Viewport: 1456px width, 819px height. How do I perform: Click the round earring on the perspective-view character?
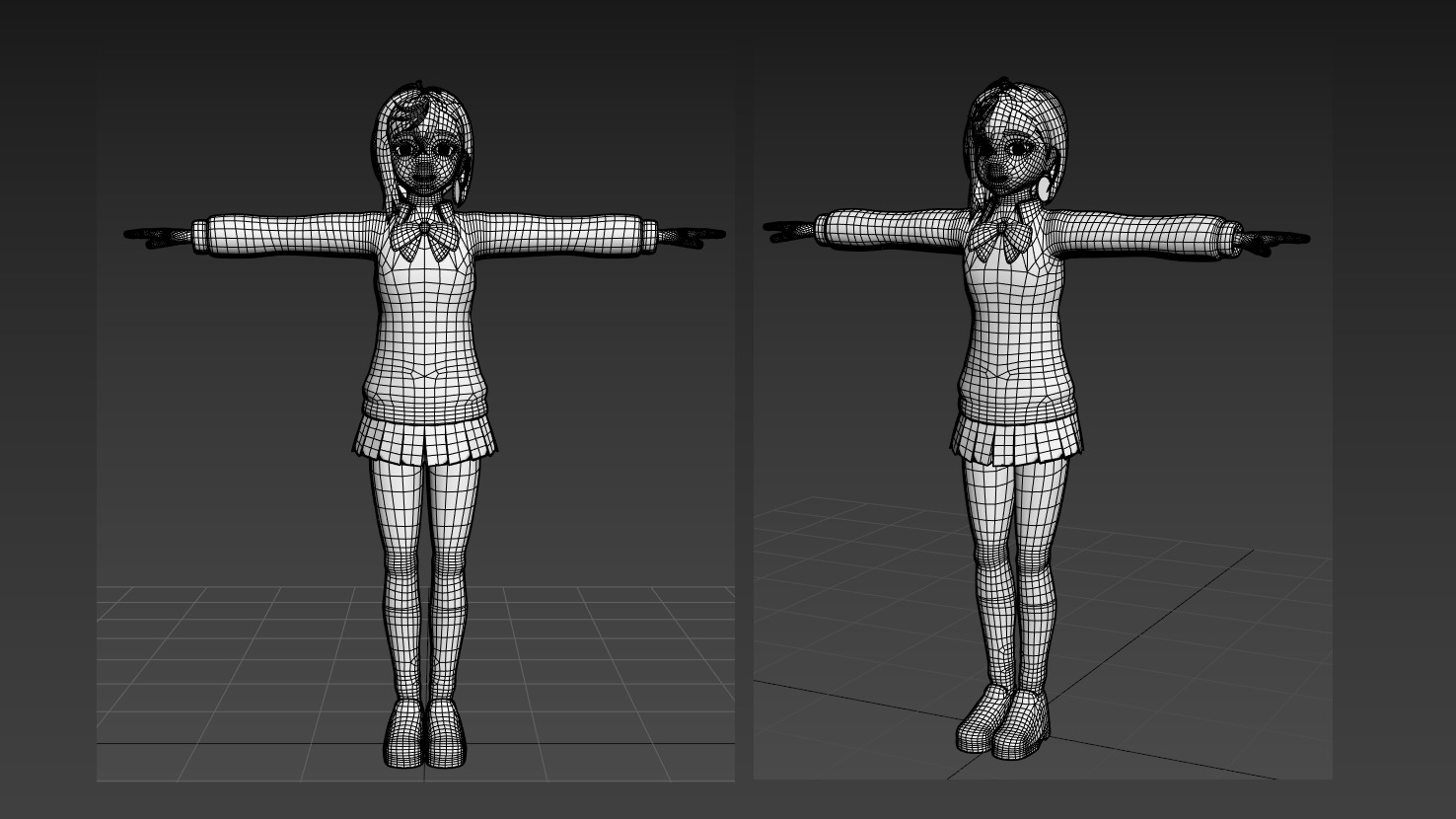pos(1045,188)
